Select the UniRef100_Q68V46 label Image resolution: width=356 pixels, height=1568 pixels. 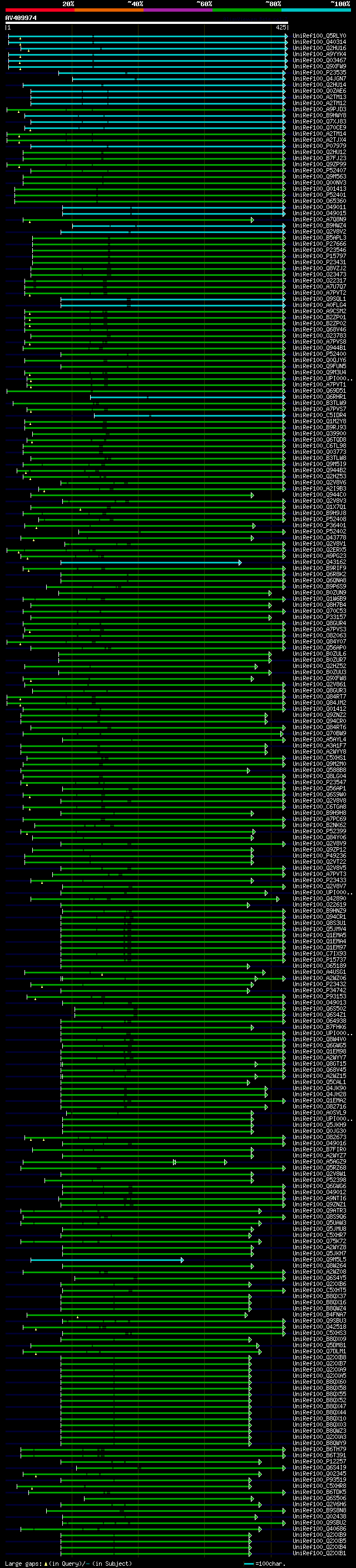coord(319,330)
